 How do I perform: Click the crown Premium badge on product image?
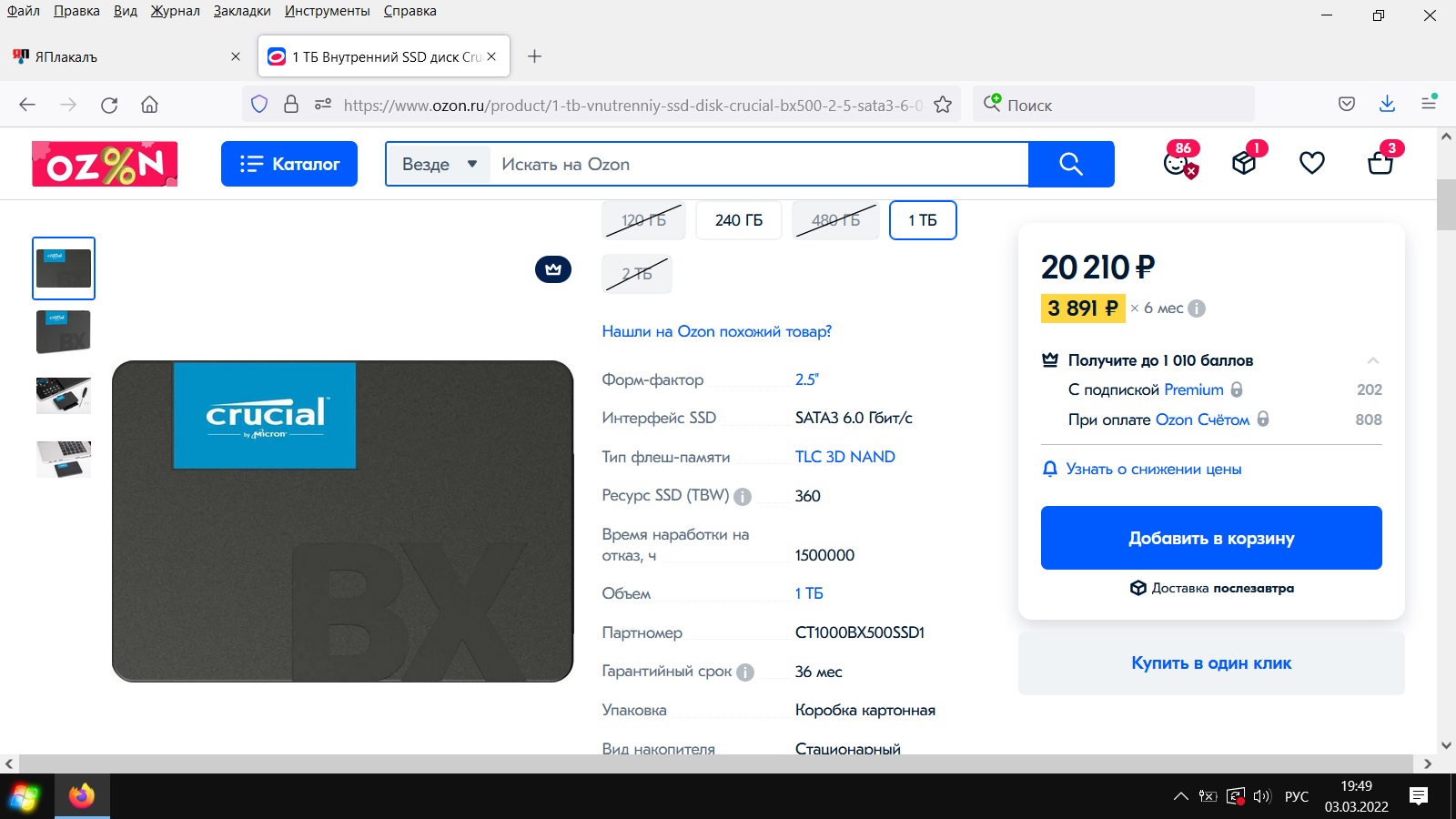553,269
